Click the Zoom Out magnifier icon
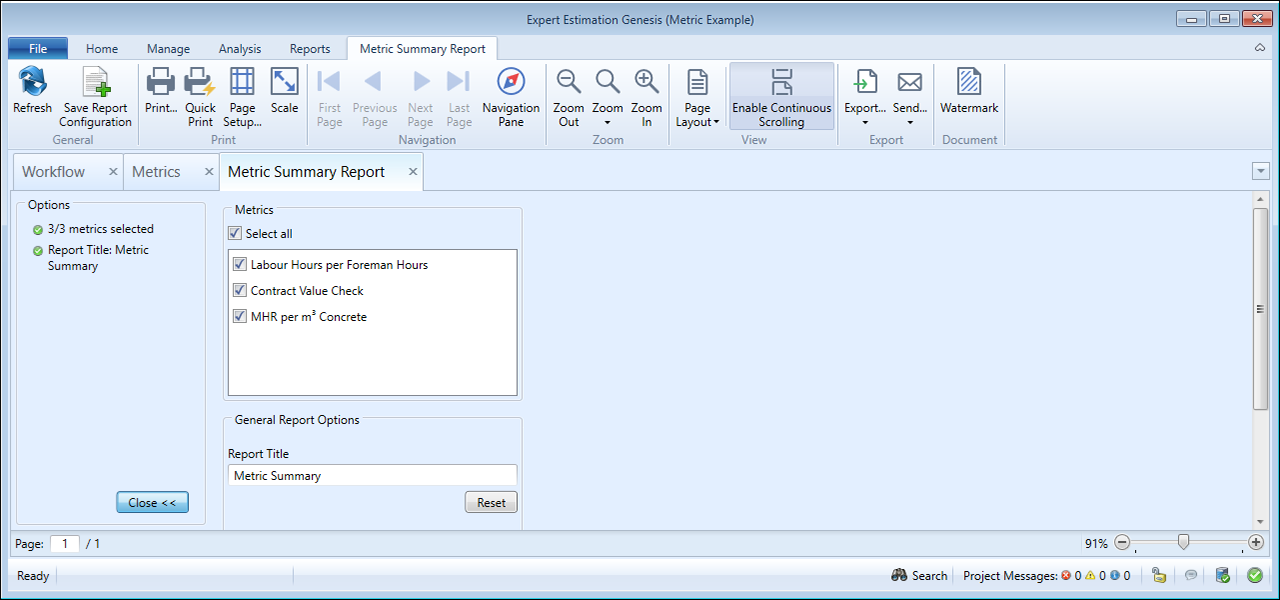Image resolution: width=1280 pixels, height=600 pixels. 568,83
